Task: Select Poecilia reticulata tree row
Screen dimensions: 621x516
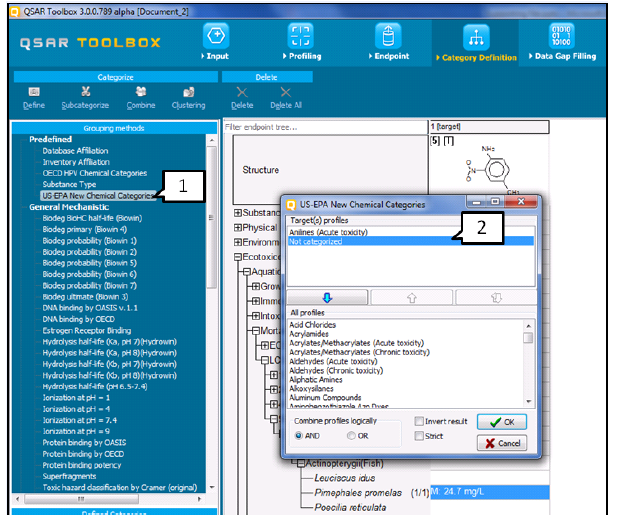Action: click(x=350, y=507)
